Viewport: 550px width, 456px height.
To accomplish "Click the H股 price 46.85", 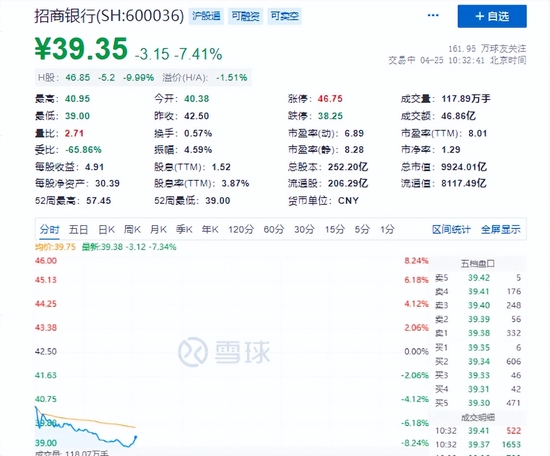I will pyautogui.click(x=78, y=78).
